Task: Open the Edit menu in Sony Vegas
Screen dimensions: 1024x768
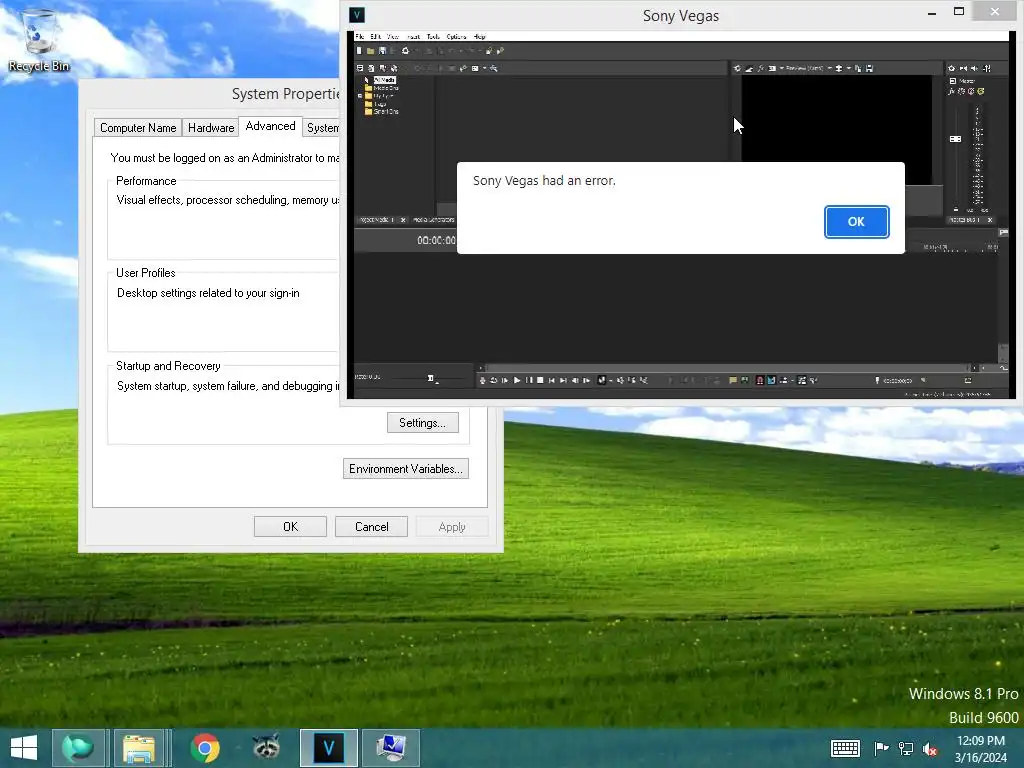Action: click(376, 37)
